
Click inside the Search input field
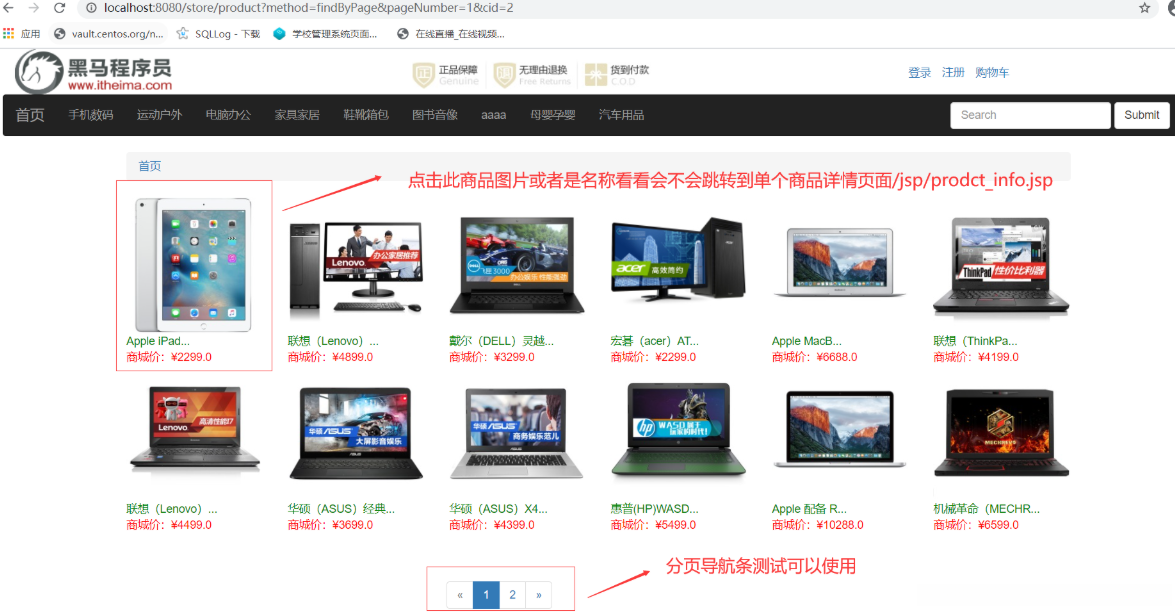pos(1030,115)
